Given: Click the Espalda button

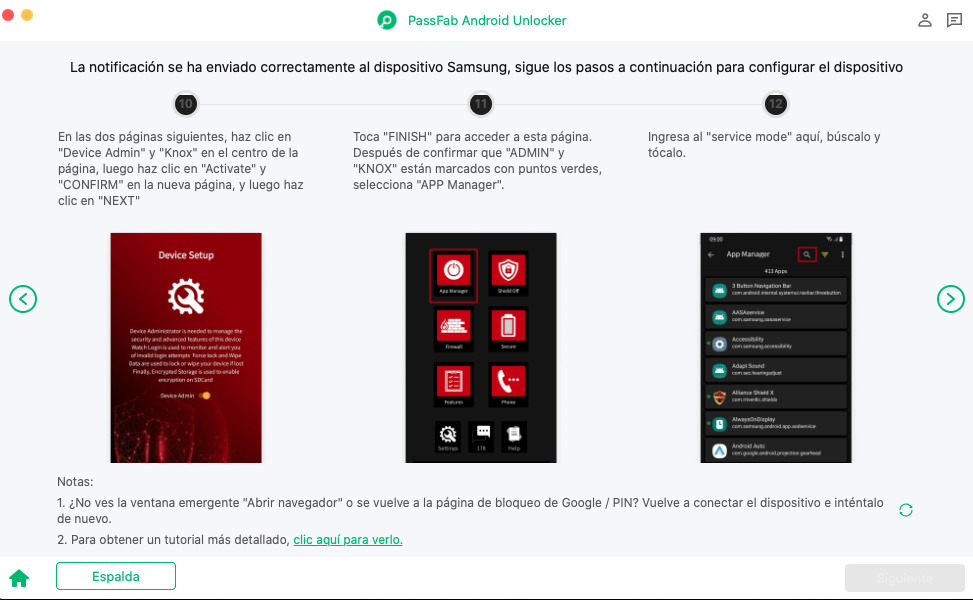Looking at the screenshot, I should (116, 576).
